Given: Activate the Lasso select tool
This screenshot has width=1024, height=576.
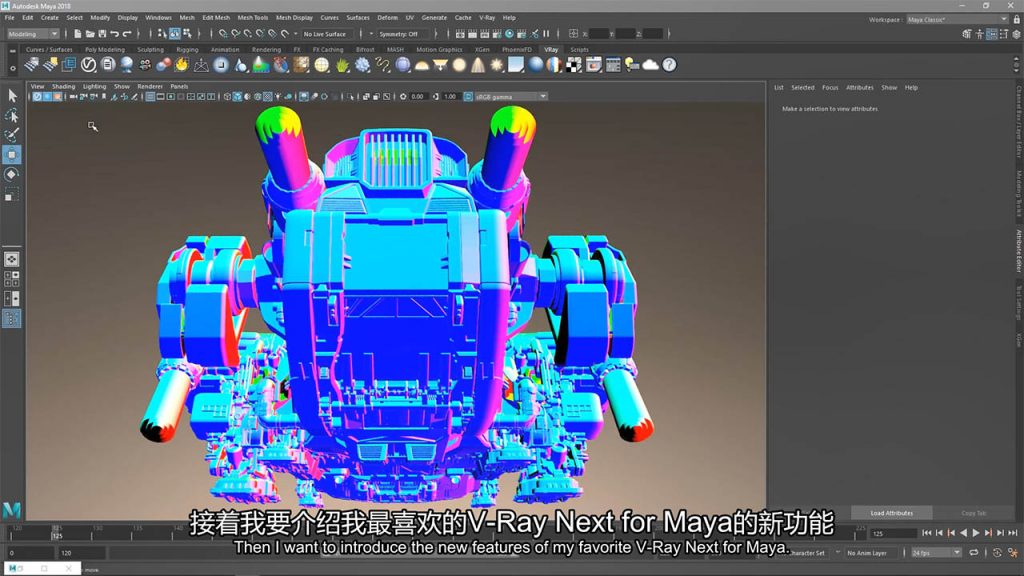Looking at the screenshot, I should (x=12, y=116).
